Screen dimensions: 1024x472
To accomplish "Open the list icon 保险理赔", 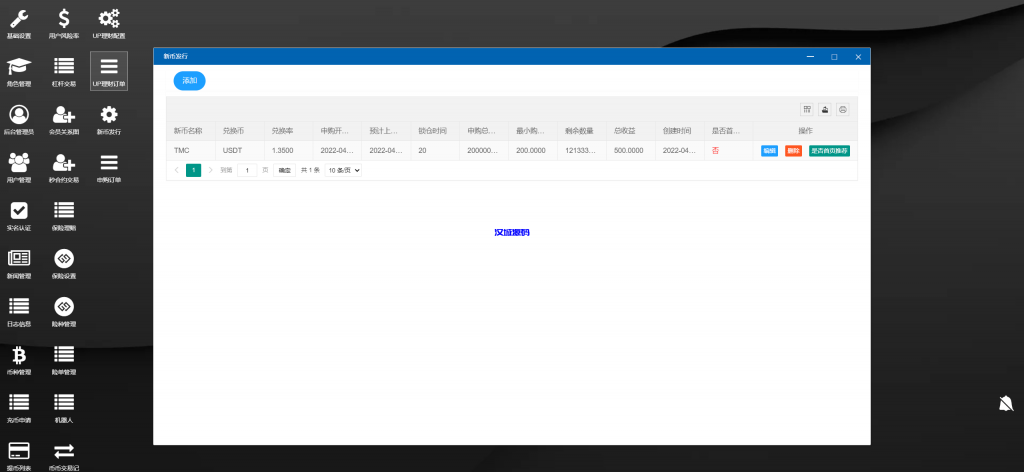I will (64, 216).
